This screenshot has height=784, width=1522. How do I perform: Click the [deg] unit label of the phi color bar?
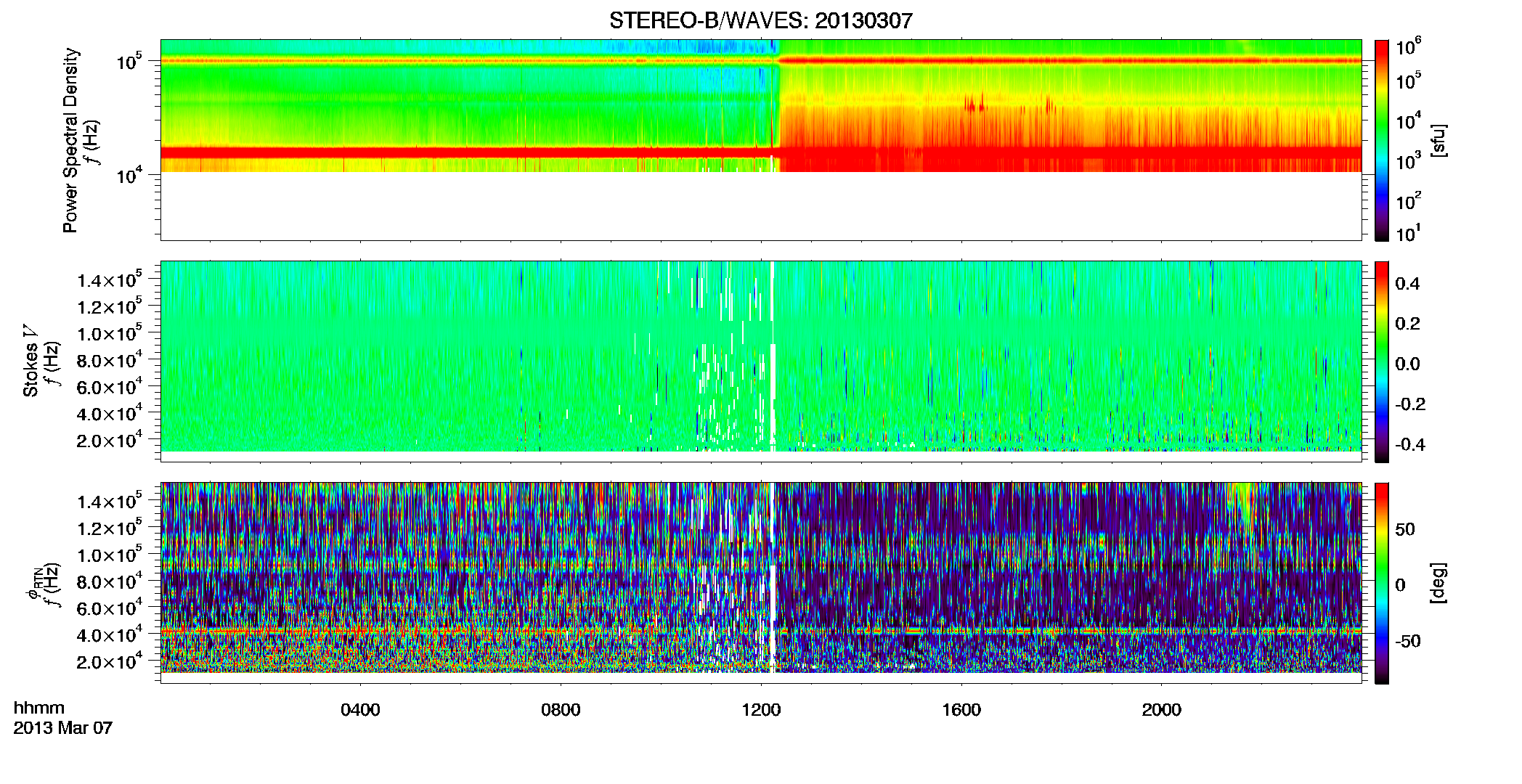[x=1438, y=583]
